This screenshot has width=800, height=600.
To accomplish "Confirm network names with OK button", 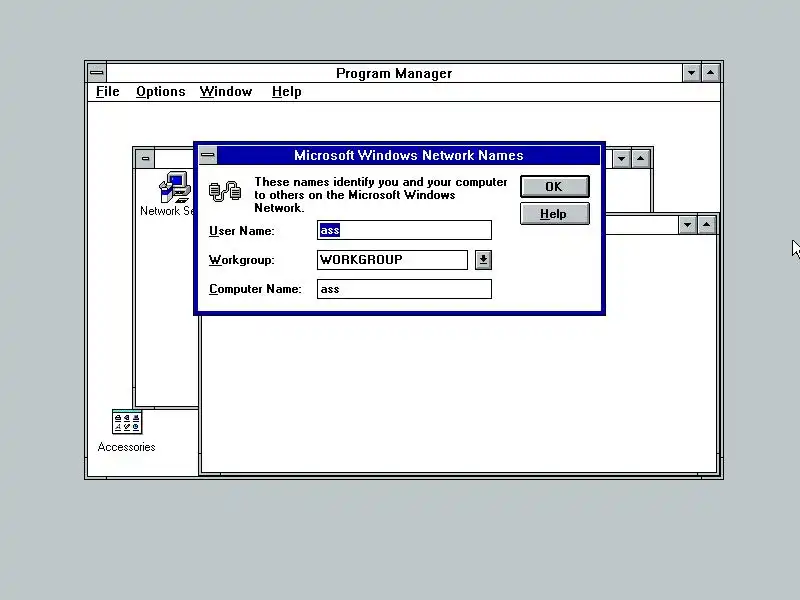I will tap(555, 187).
